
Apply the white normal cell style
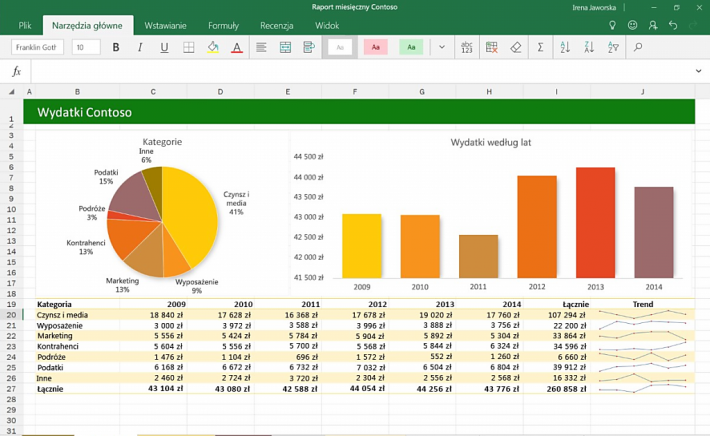[340, 47]
